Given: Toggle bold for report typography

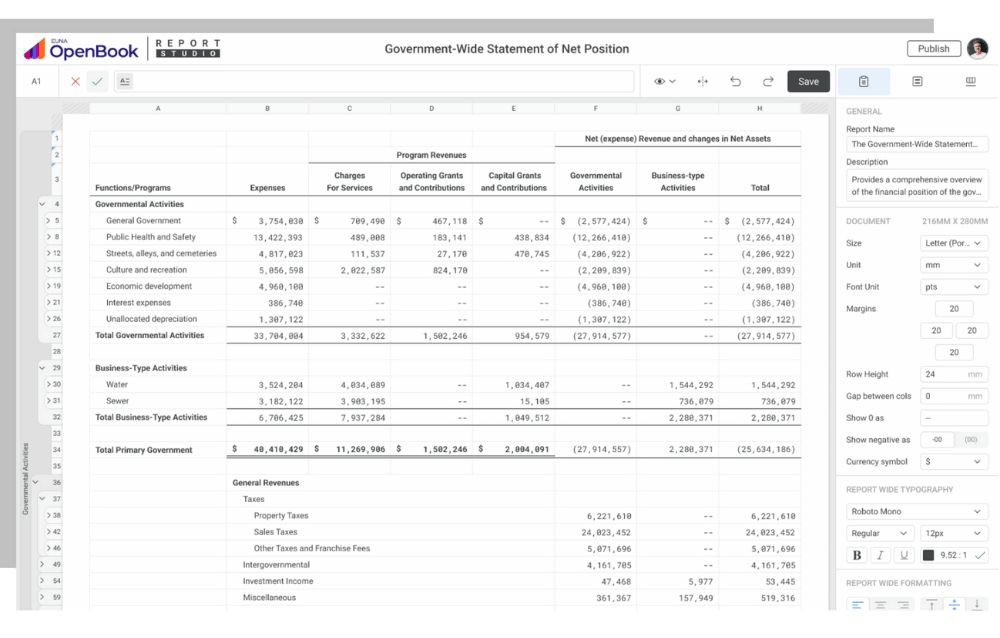Looking at the screenshot, I should click(x=857, y=555).
